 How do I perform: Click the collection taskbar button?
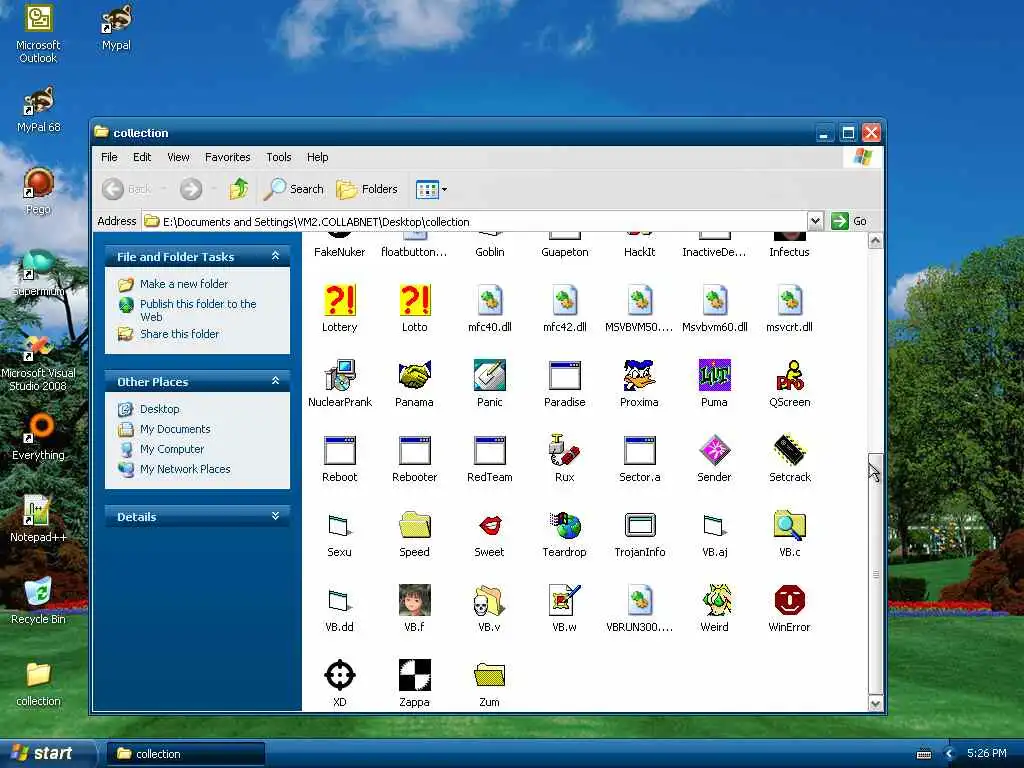[185, 754]
